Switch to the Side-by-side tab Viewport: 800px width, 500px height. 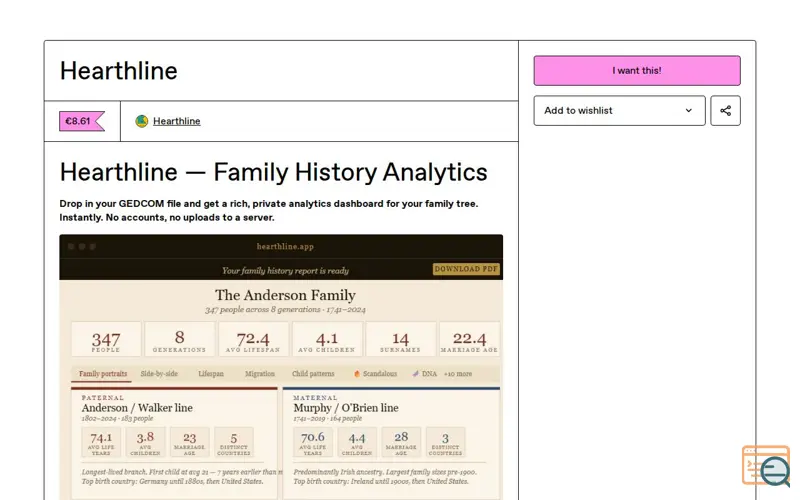click(159, 373)
